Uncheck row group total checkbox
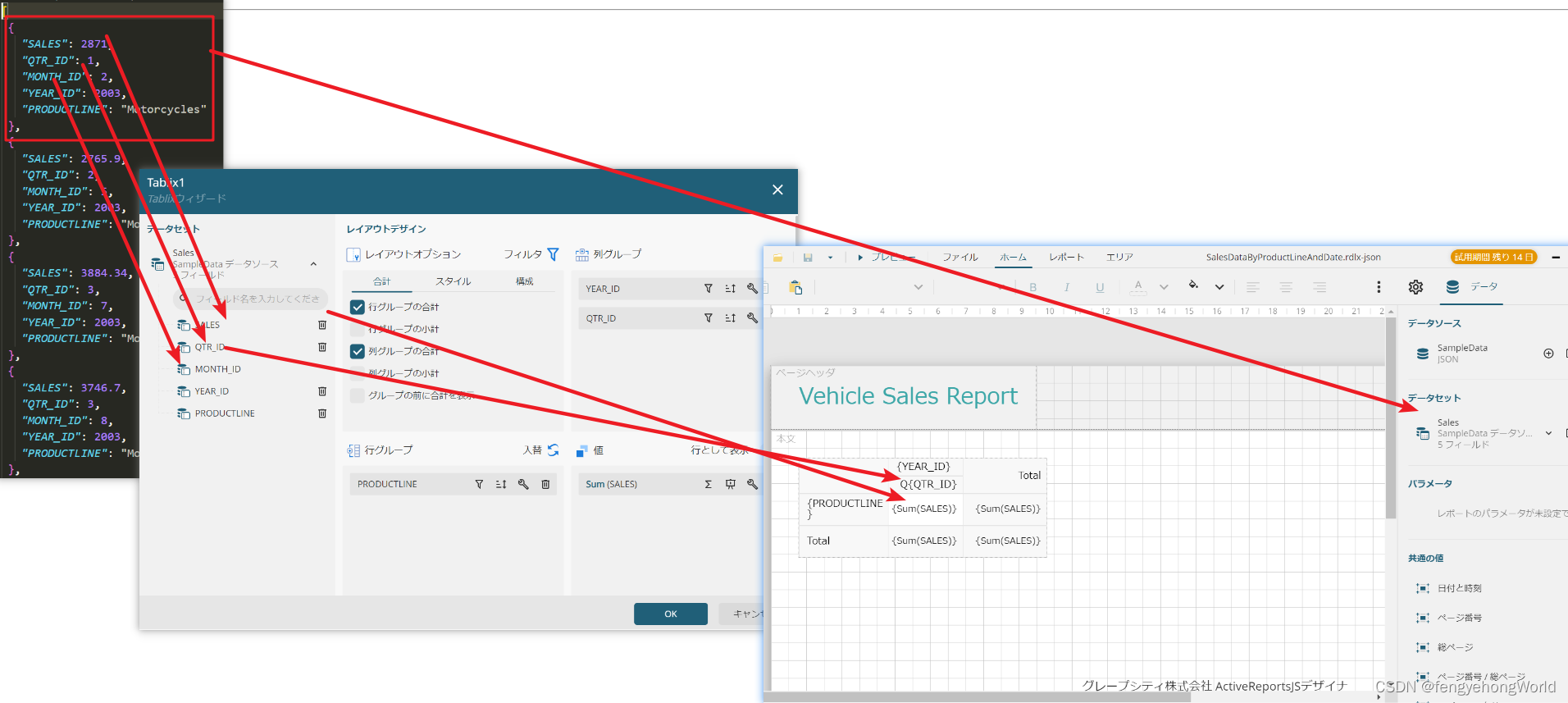The height and width of the screenshot is (703, 1568). pos(358,307)
